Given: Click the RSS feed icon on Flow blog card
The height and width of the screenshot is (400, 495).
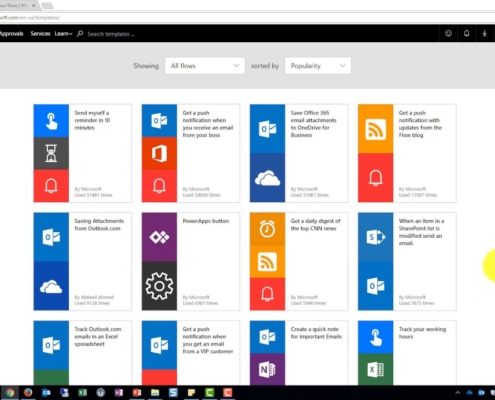Looking at the screenshot, I should (376, 129).
